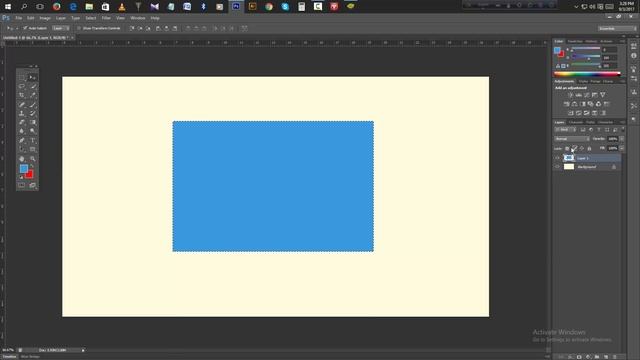Select the Eraser tool
The width and height of the screenshot is (640, 360).
pyautogui.click(x=22, y=122)
